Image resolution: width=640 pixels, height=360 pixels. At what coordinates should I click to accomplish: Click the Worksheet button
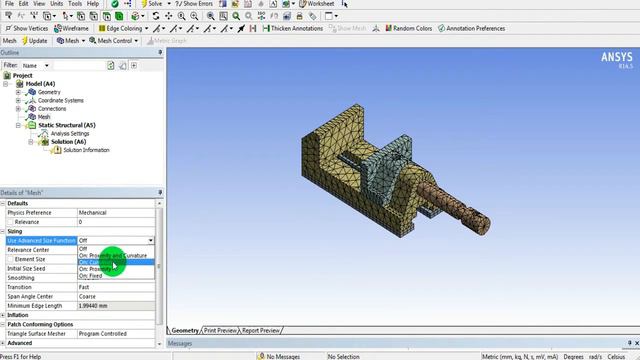[x=317, y=4]
